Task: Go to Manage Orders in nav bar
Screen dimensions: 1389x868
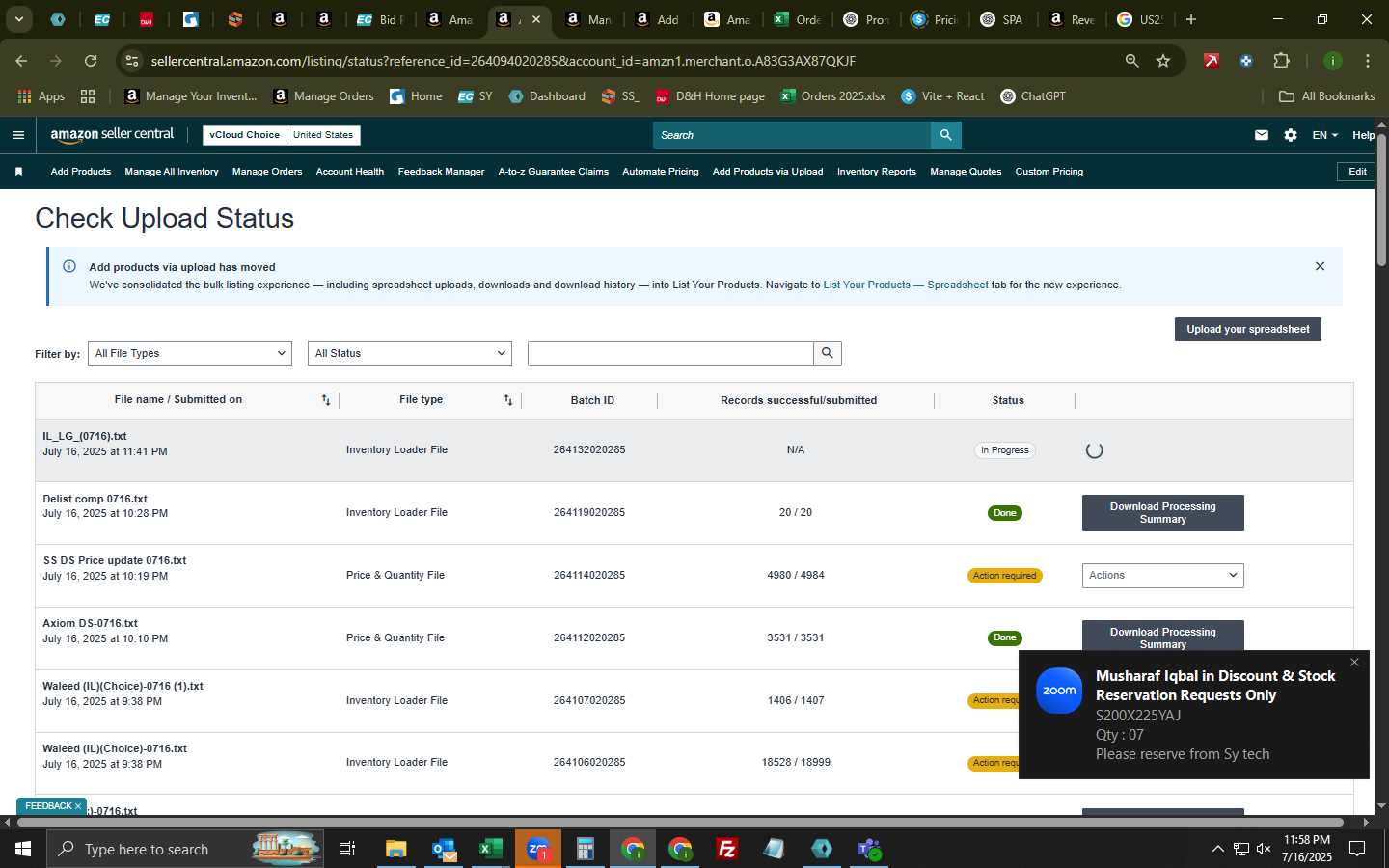Action: [267, 172]
